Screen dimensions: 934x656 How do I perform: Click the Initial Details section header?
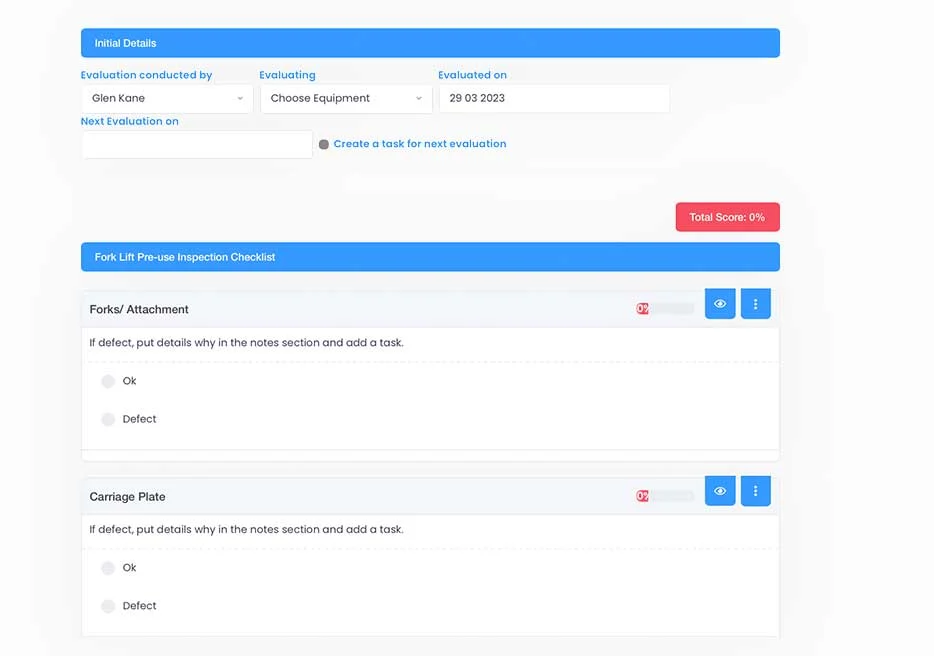(430, 43)
